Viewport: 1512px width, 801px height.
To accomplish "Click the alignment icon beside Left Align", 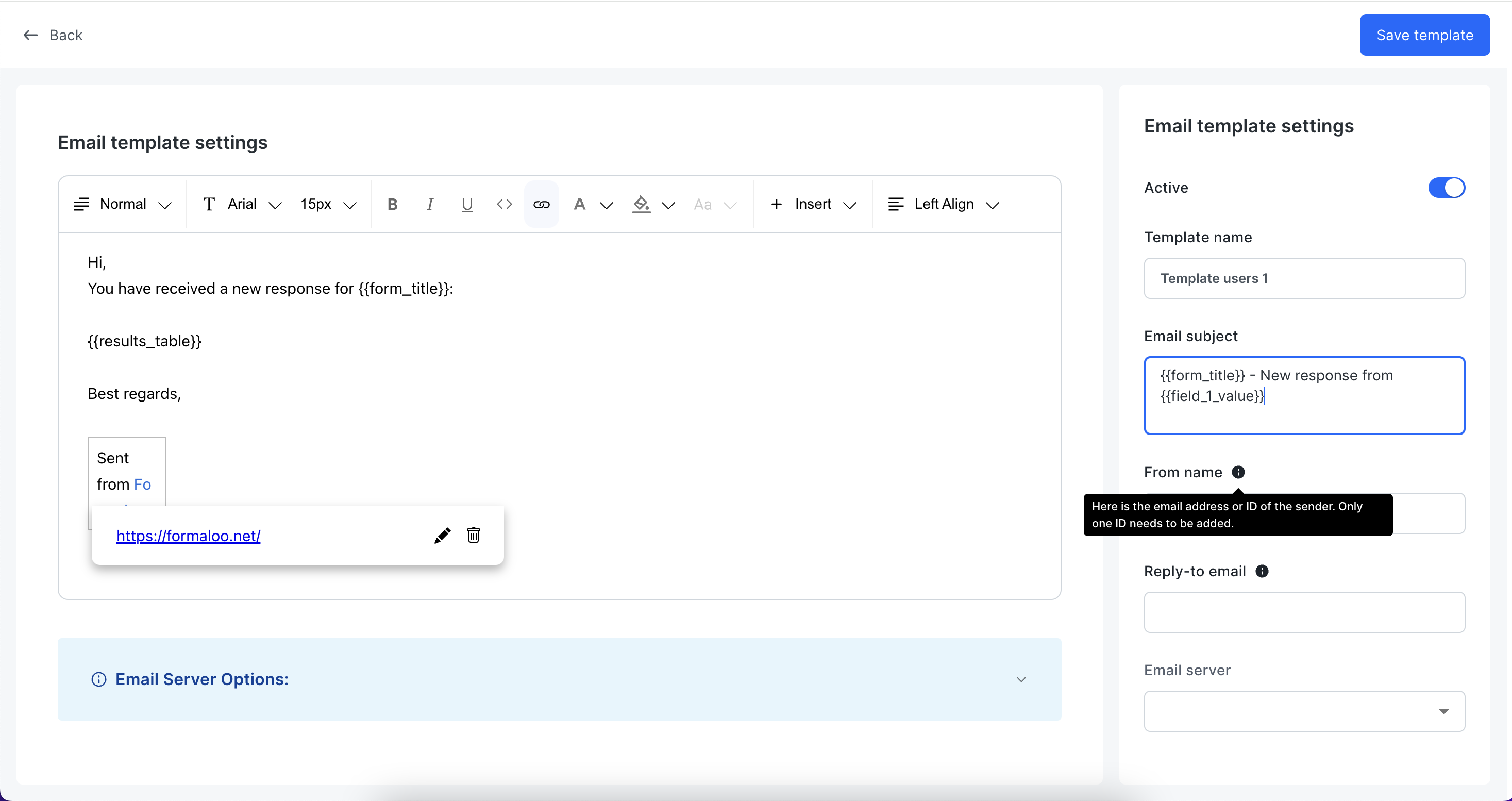I will pos(896,204).
